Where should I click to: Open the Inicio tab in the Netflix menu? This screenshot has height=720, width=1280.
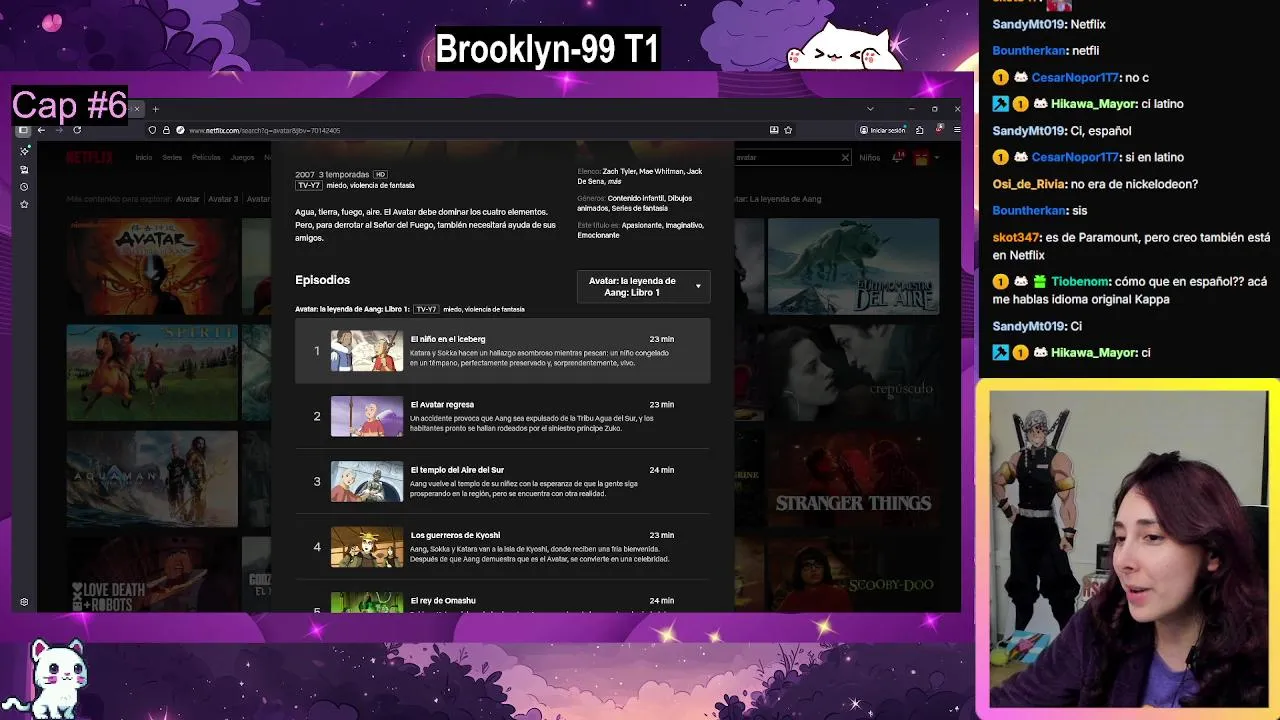click(x=144, y=157)
